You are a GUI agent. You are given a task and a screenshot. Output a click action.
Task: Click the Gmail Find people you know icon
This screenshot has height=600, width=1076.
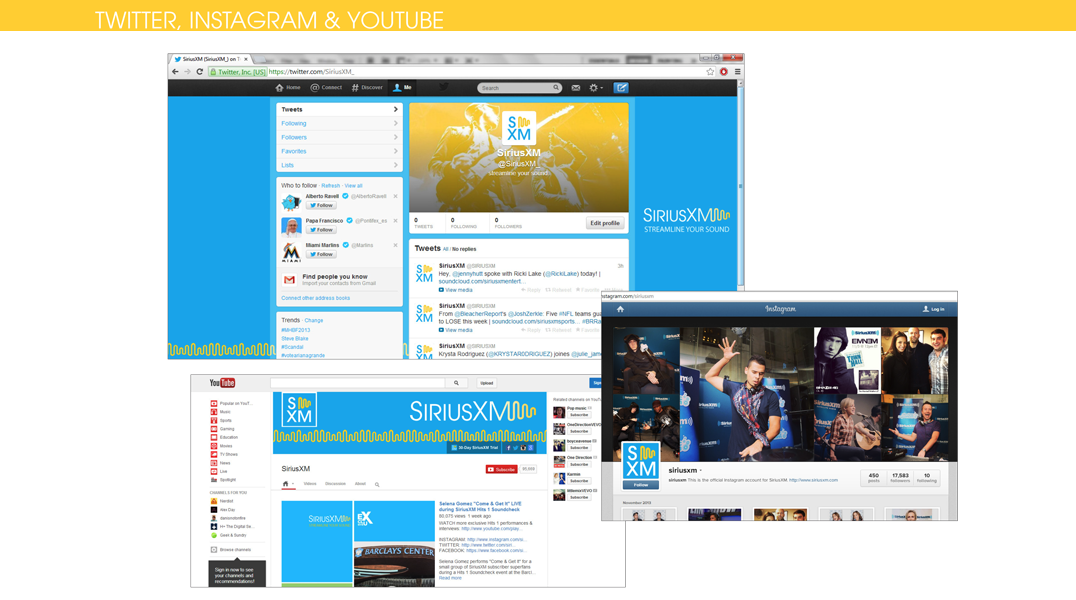290,280
